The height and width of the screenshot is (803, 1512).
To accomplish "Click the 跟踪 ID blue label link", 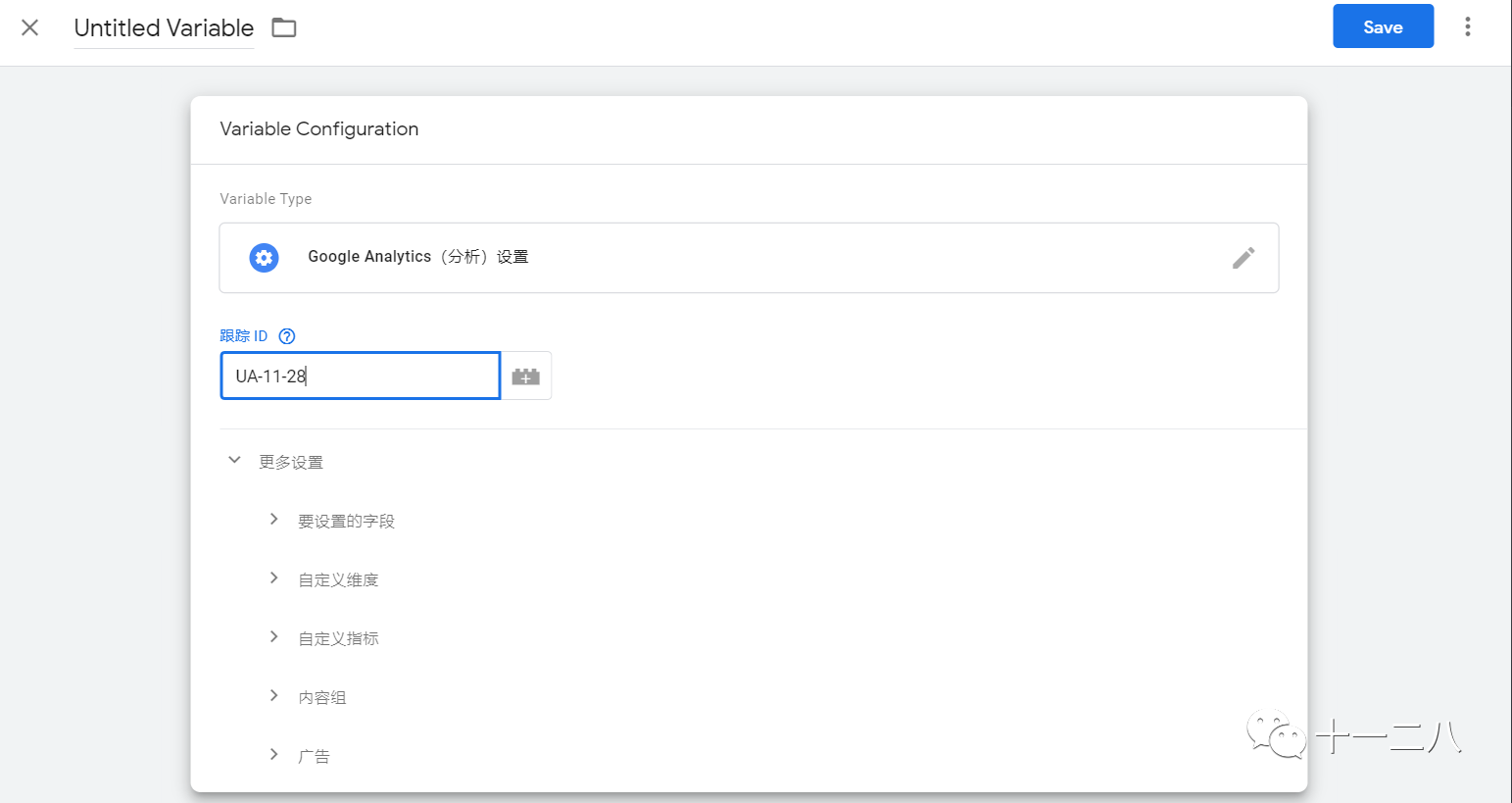I will [244, 335].
